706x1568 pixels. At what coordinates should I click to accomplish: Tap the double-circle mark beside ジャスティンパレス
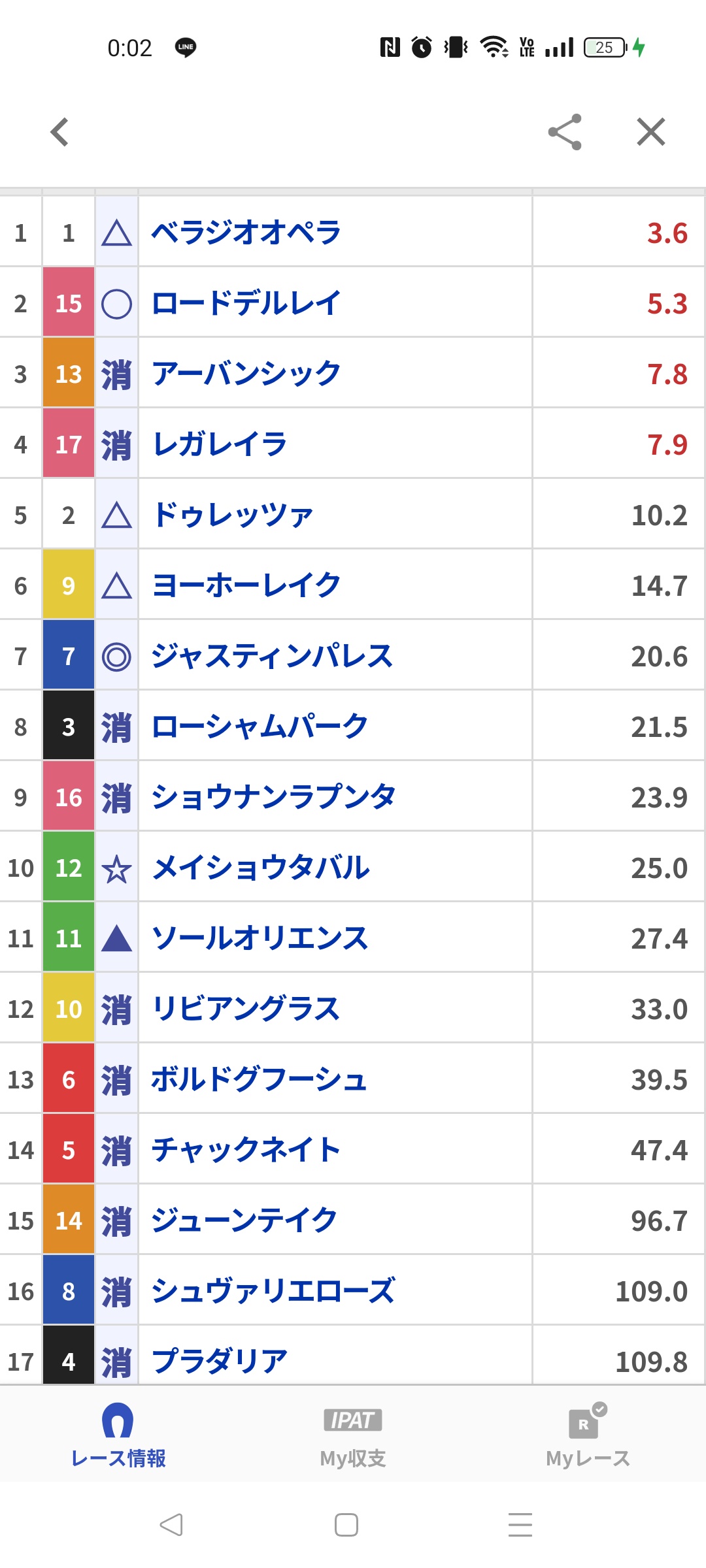pyautogui.click(x=116, y=657)
